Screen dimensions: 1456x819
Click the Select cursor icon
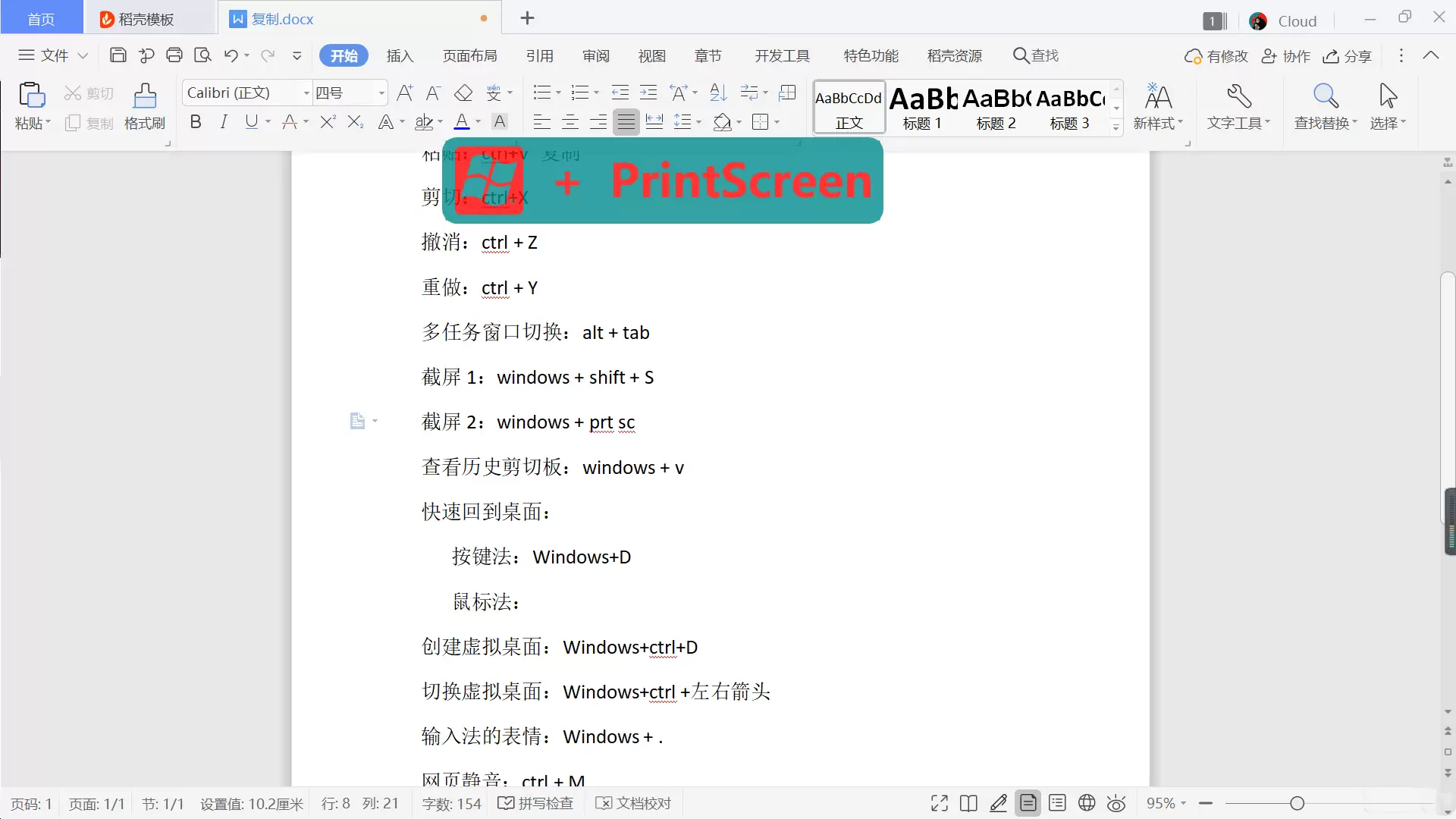[1388, 96]
